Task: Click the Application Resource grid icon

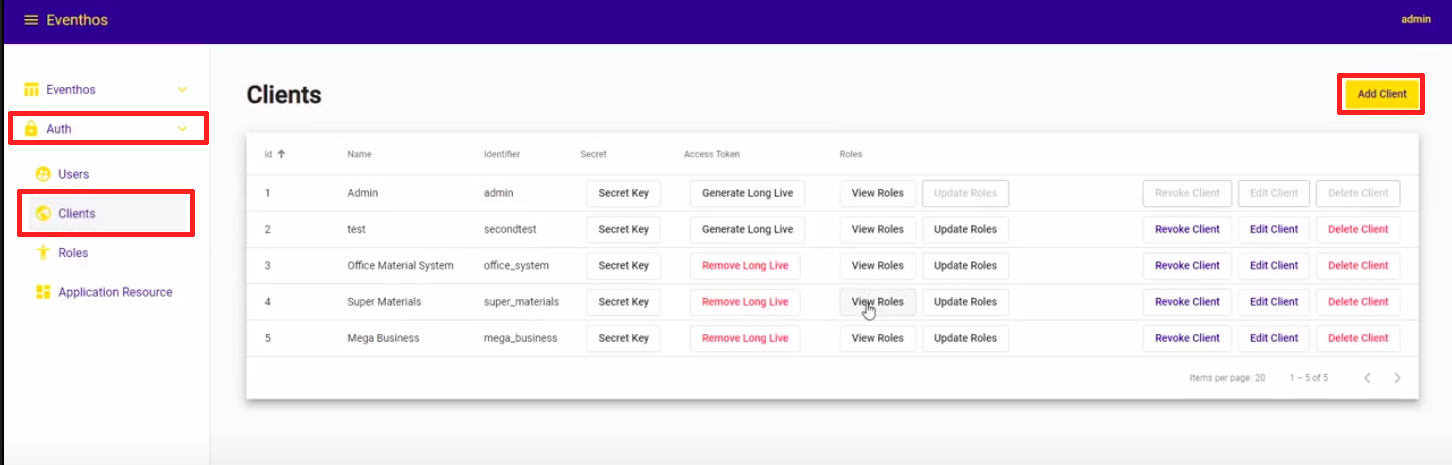Action: coord(43,292)
